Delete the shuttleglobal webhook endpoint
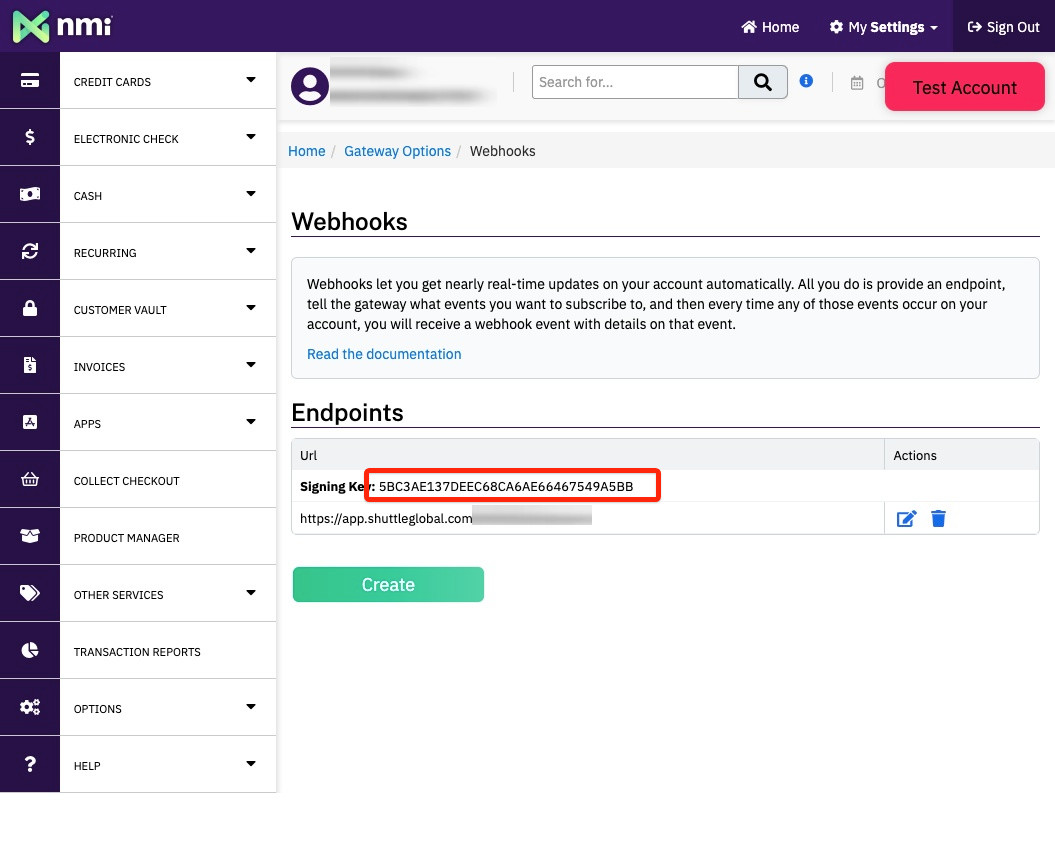This screenshot has width=1055, height=851. 938,519
